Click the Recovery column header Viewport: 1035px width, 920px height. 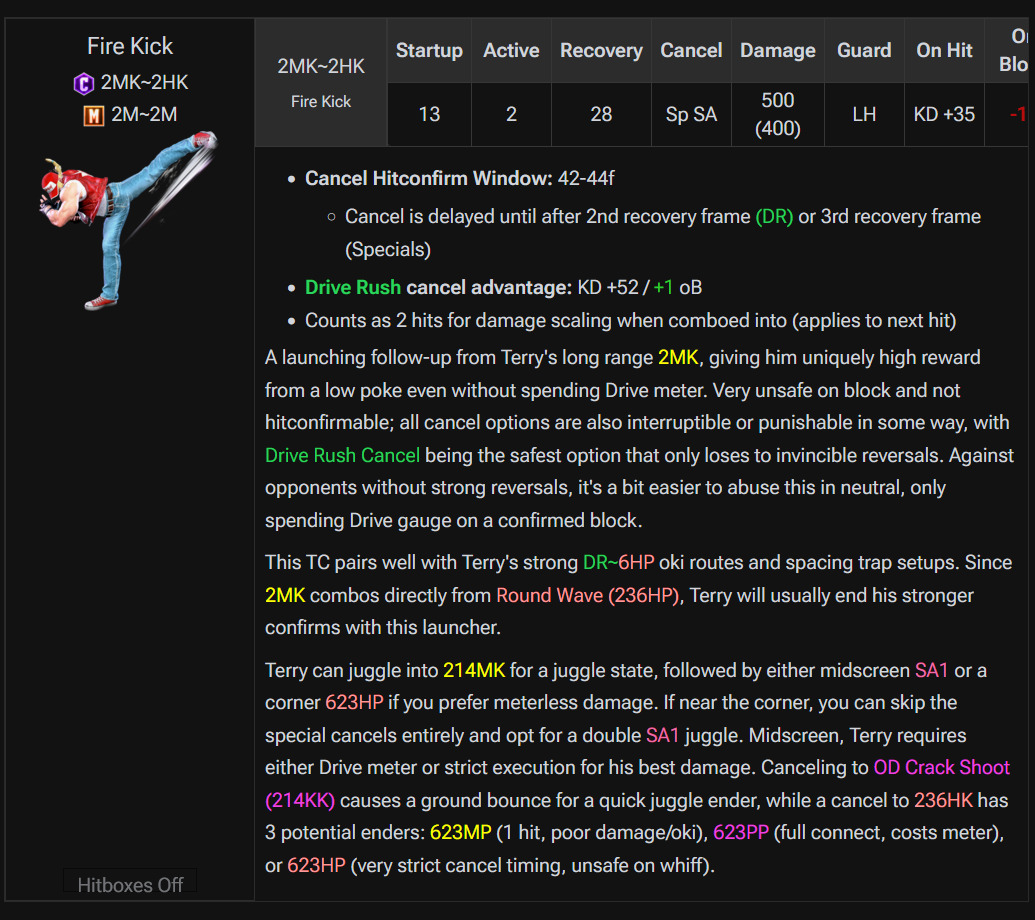tap(601, 51)
